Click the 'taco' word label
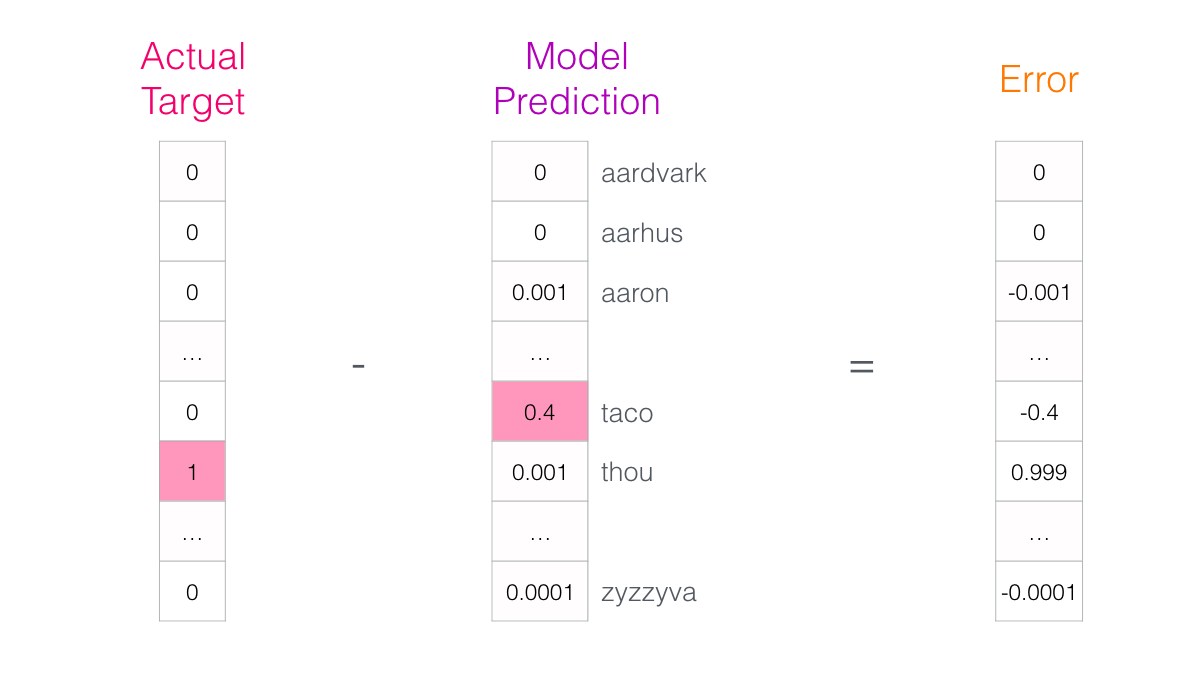 tap(627, 413)
